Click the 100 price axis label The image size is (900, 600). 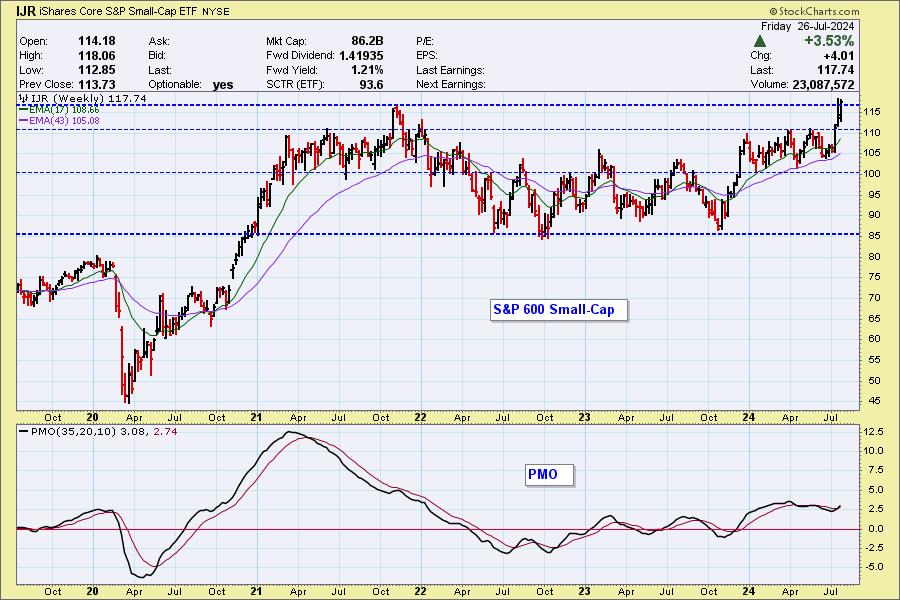871,173
